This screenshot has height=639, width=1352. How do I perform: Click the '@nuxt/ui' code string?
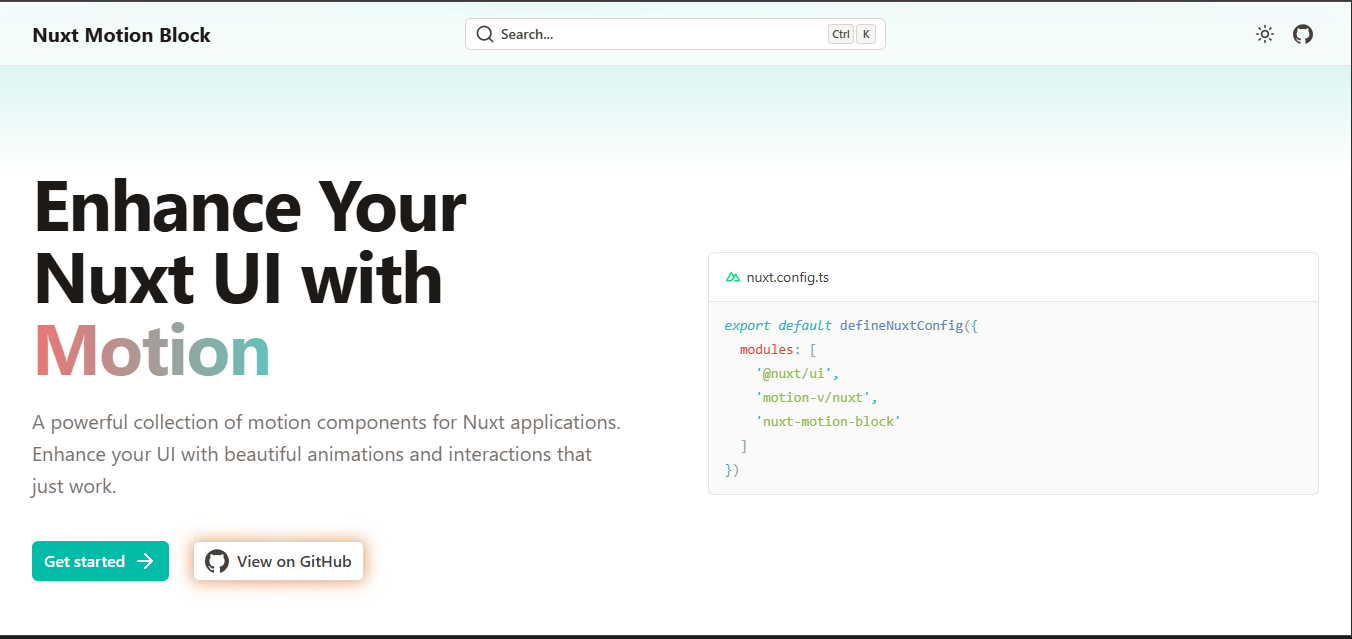click(798, 373)
